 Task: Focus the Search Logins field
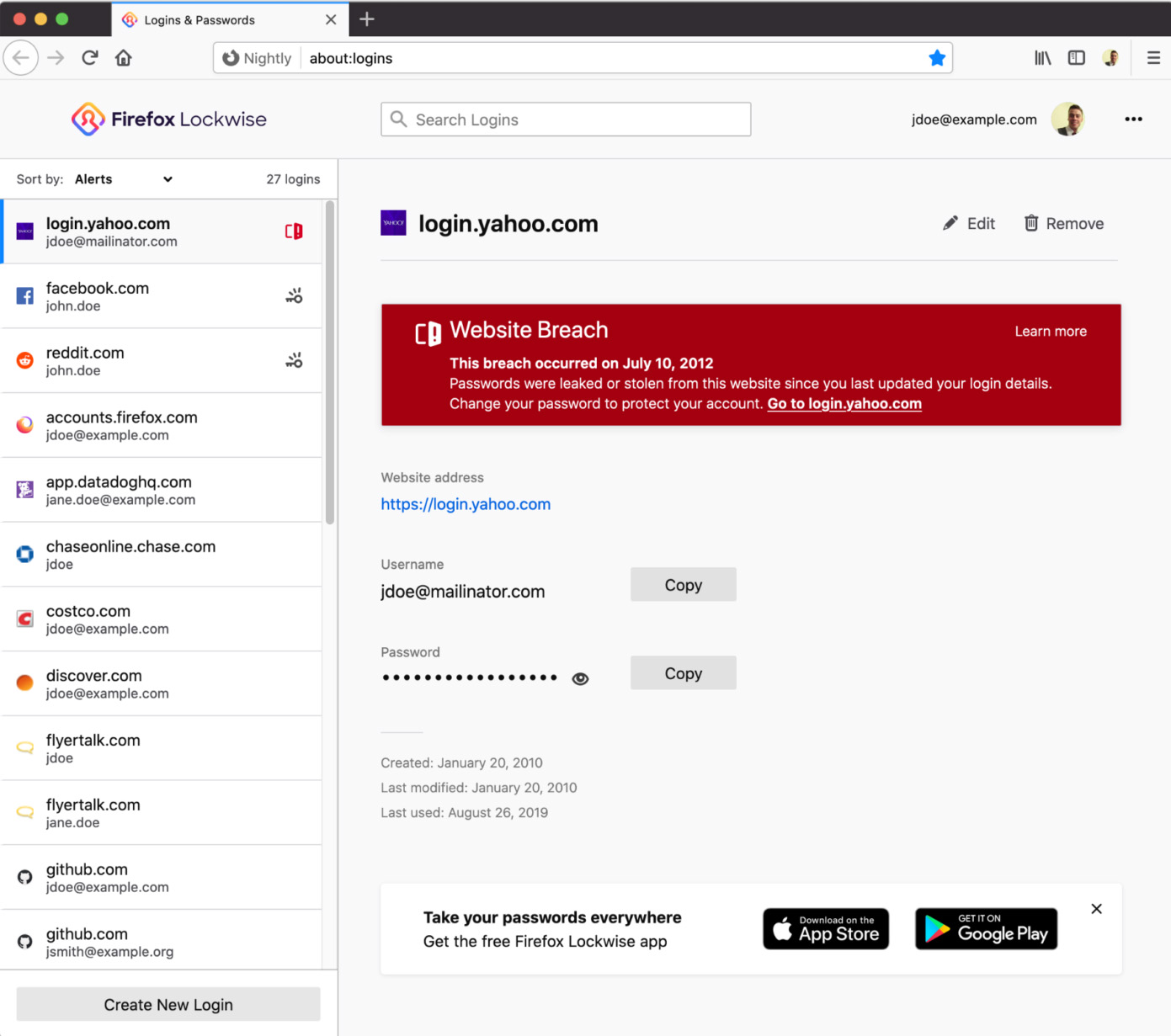[566, 120]
